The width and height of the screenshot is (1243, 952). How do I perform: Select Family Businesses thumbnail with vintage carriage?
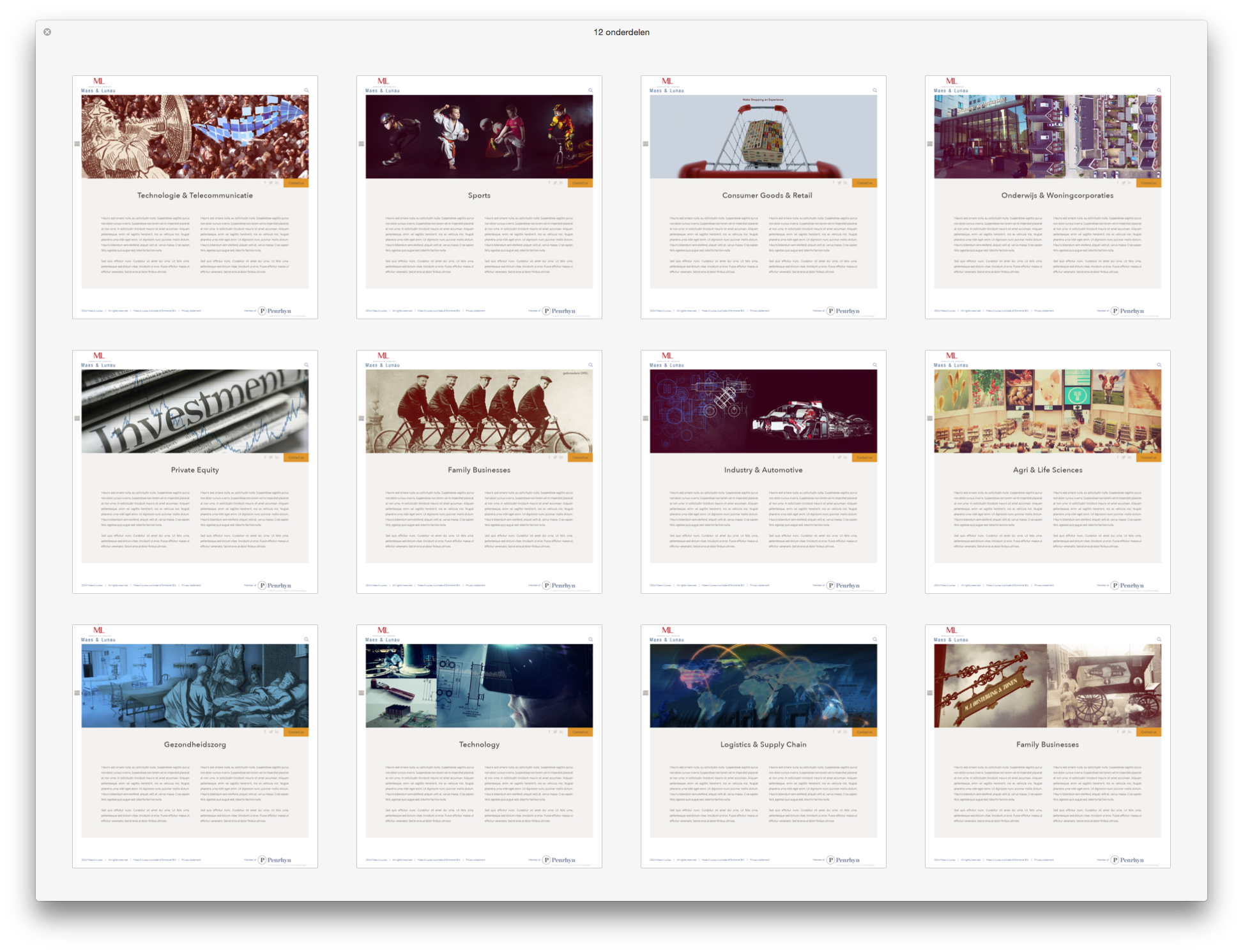[1048, 746]
